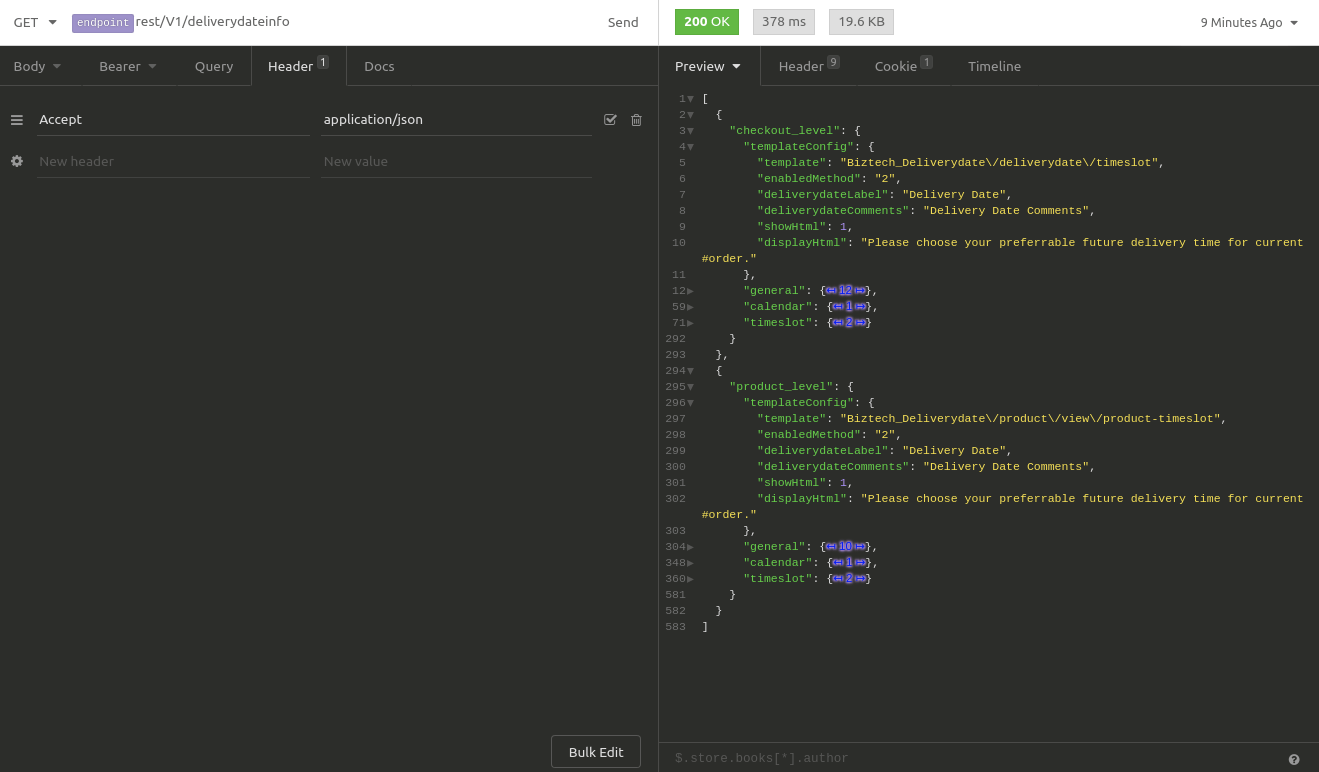
Task: Open the gear settings icon on new header row
Action: pos(16,161)
